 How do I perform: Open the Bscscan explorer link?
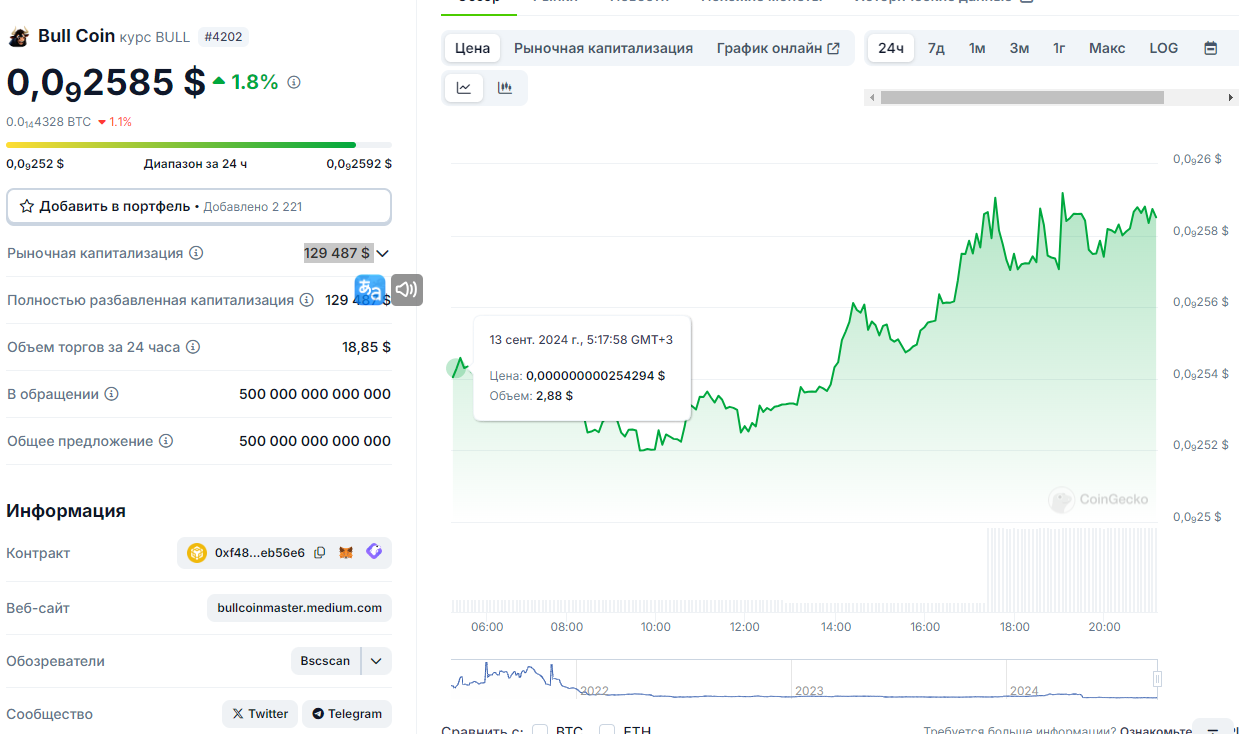pos(326,661)
